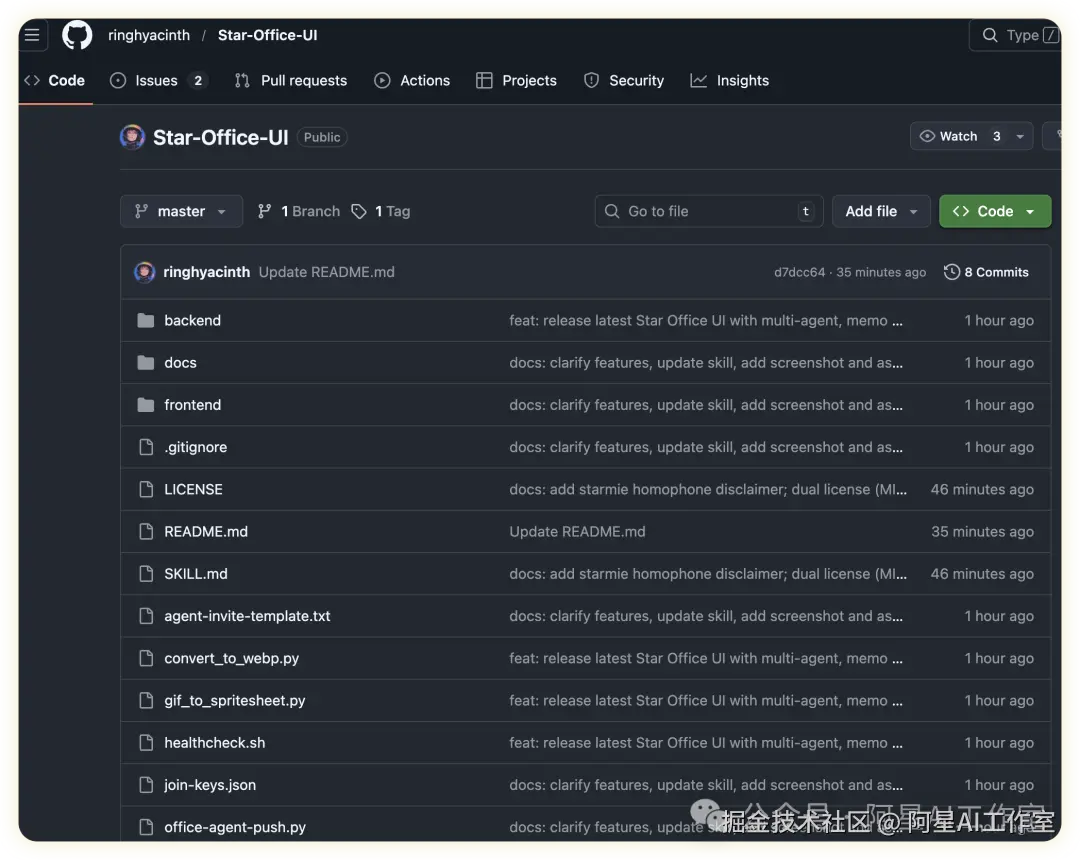This screenshot has width=1080, height=860.
Task: Open office-agent-push.py file
Action: point(235,827)
